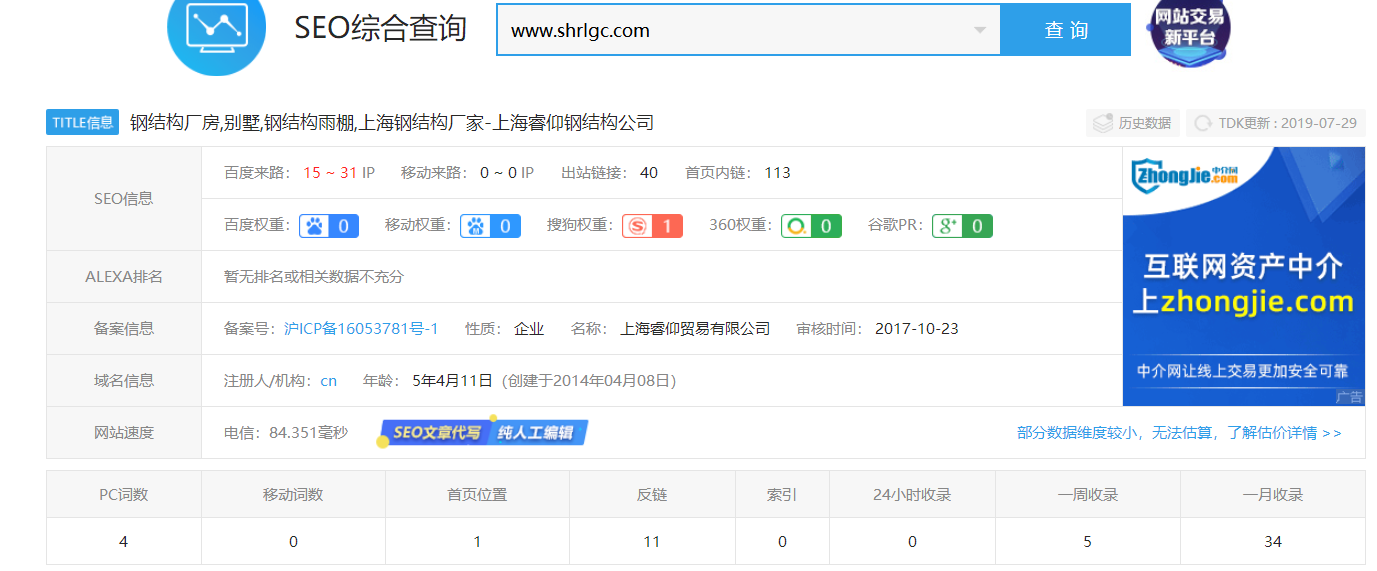1377x571 pixels.
Task: Click the 15 ~ 31 Baidu traffic value
Action: coord(330,172)
